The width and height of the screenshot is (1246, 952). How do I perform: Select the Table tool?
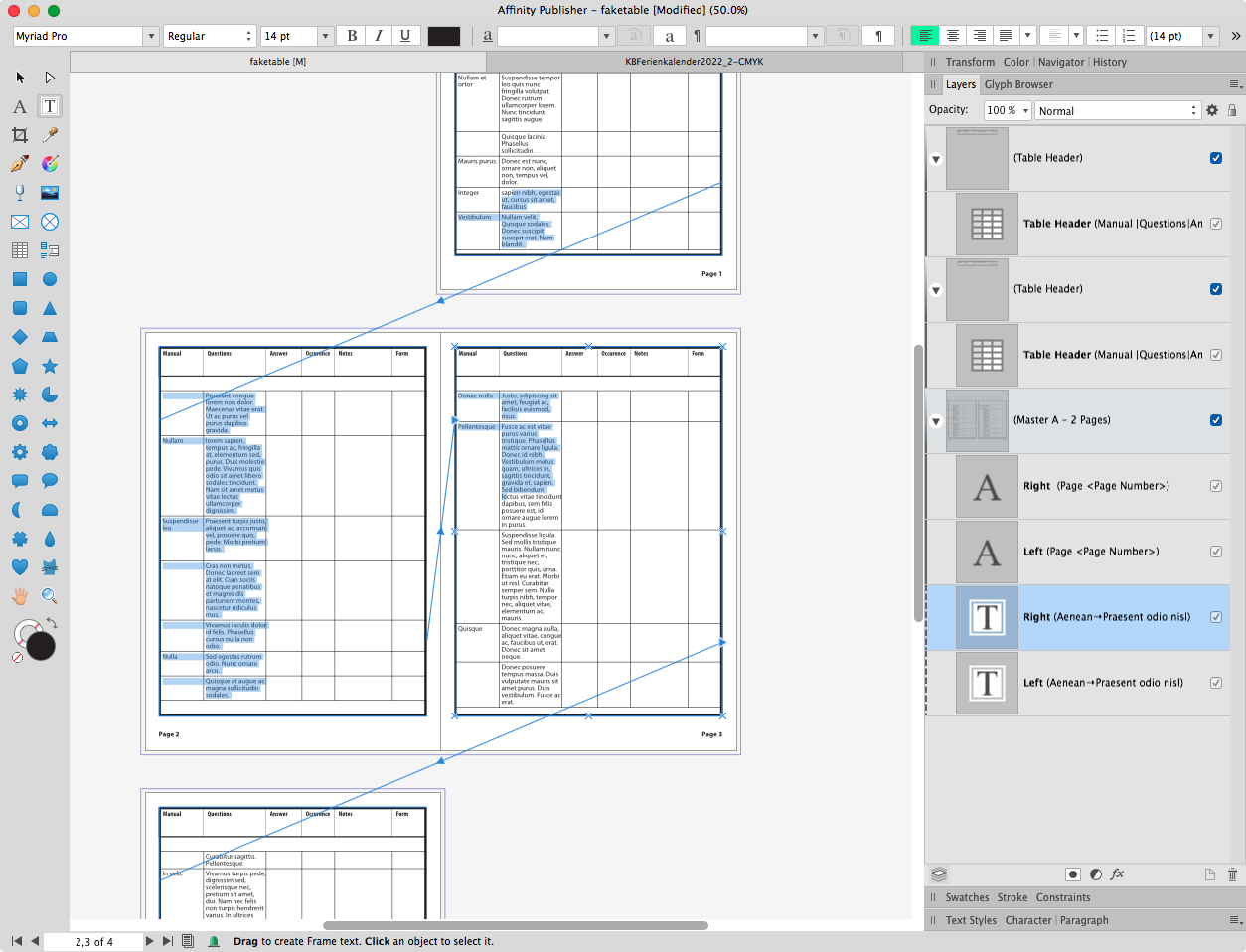[19, 249]
